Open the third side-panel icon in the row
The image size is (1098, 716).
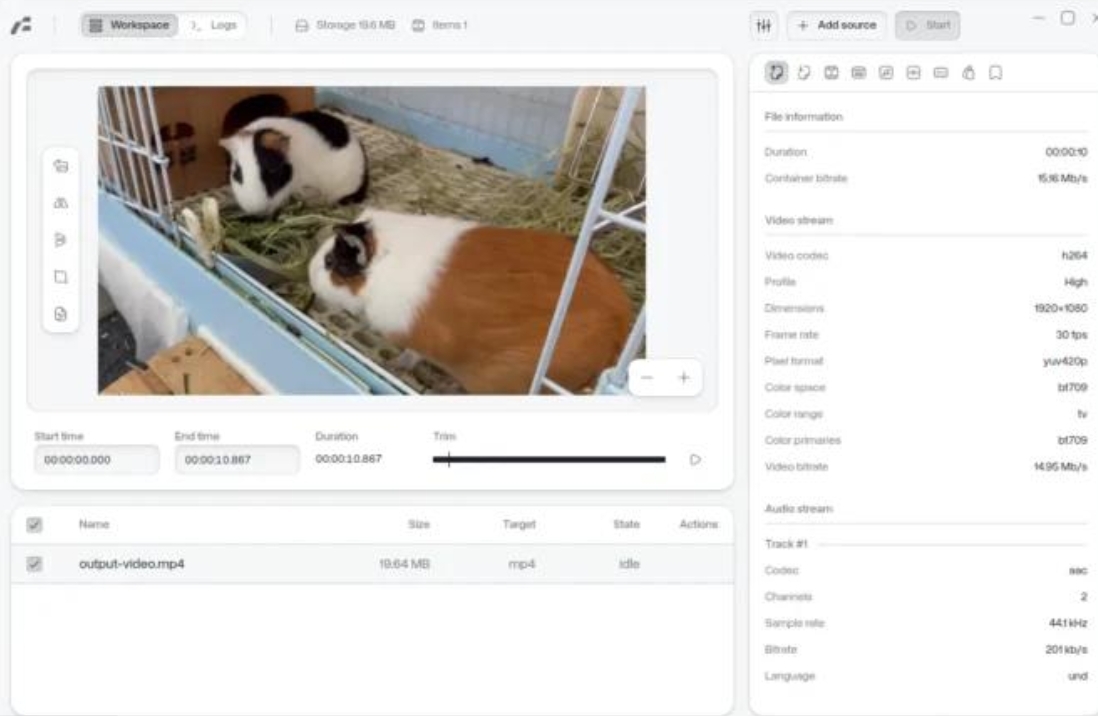tap(831, 72)
